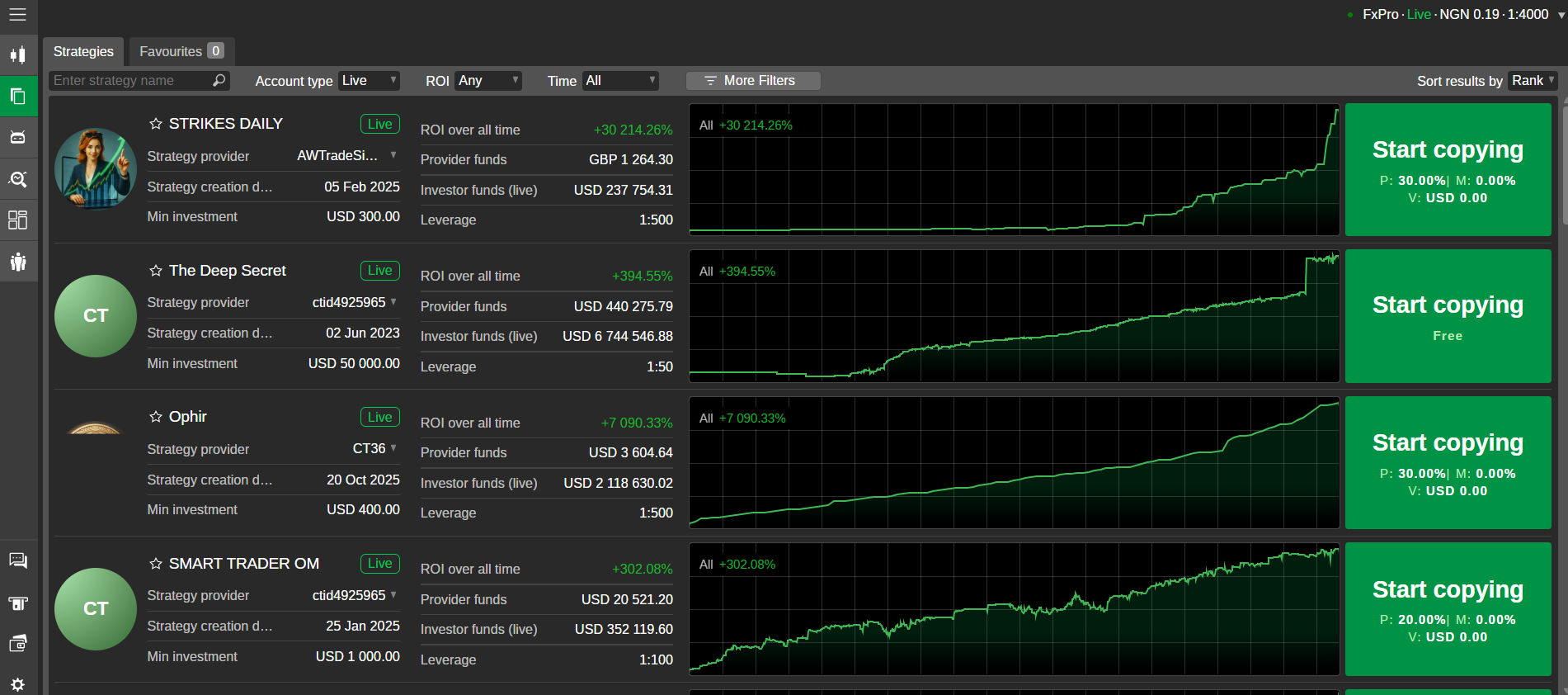This screenshot has height=695, width=1568.
Task: Open the settings gear in sidebar
Action: [17, 684]
